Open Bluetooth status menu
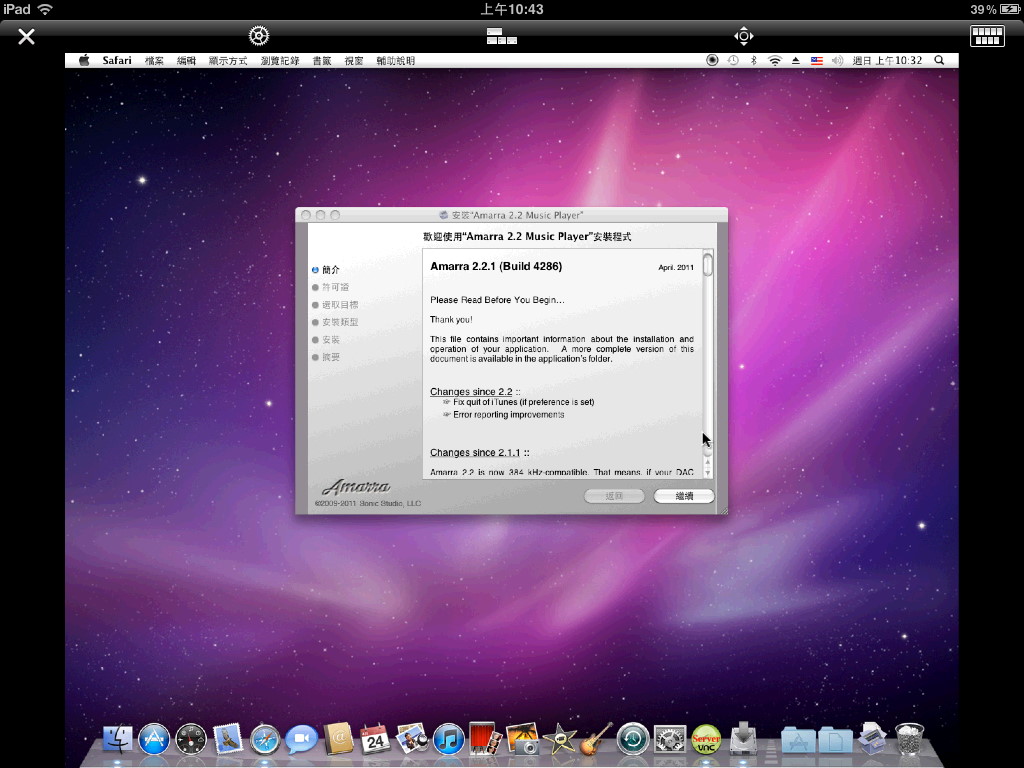The height and width of the screenshot is (768, 1024). [754, 60]
